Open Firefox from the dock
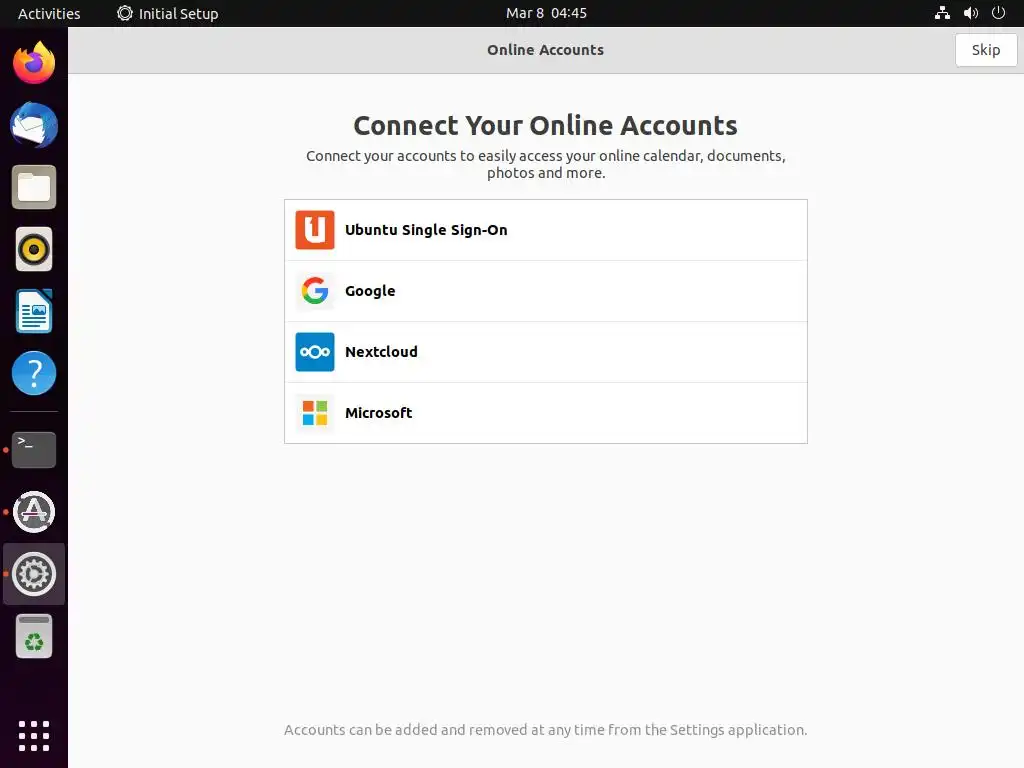This screenshot has height=768, width=1024. click(x=34, y=63)
